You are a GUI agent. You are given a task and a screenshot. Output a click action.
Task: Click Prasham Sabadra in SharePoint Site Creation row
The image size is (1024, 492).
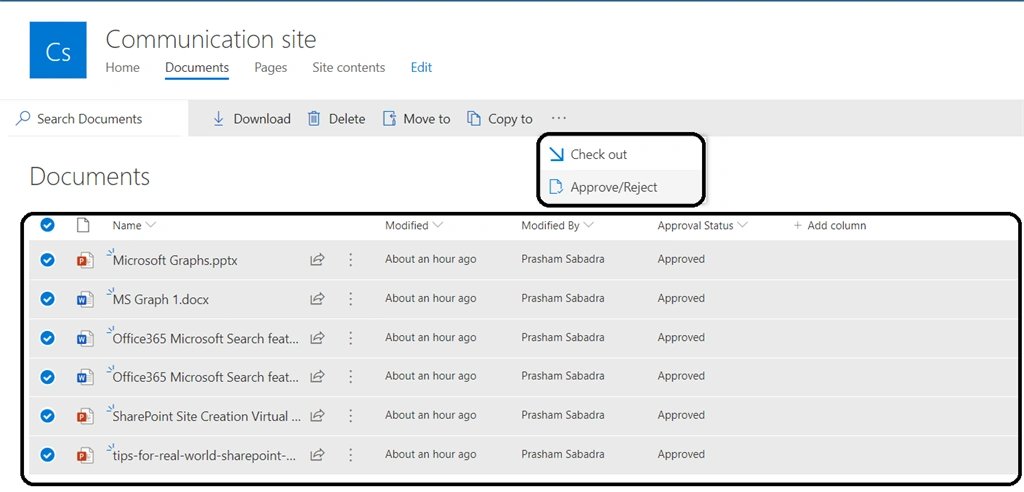point(563,415)
